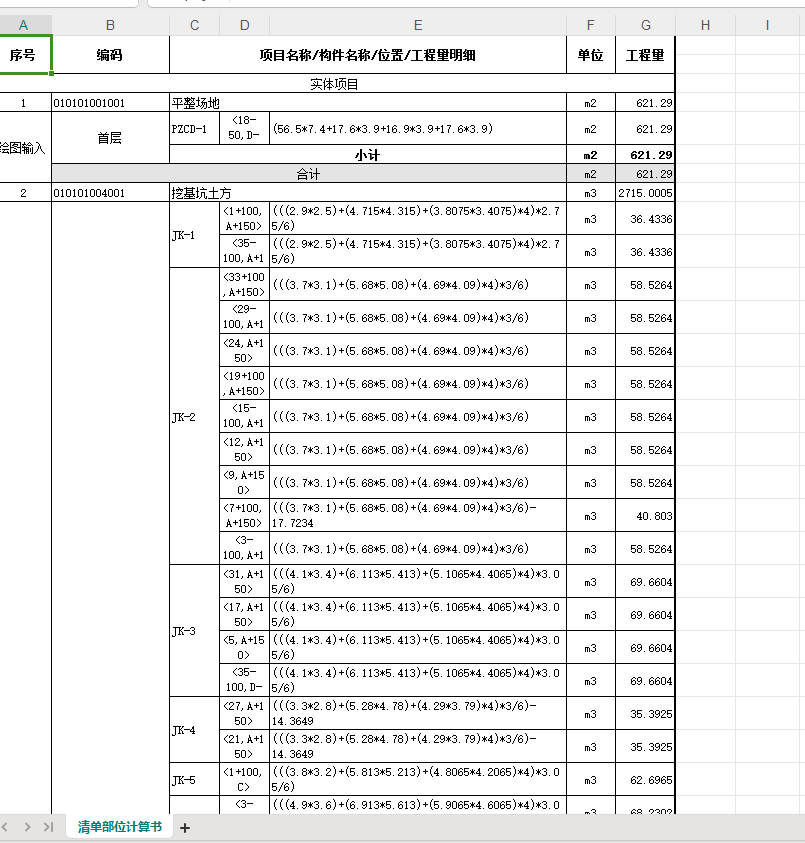Screen dimensions: 805x843
Task: Select the 挖基坑土方 item cell
Action: 368,193
